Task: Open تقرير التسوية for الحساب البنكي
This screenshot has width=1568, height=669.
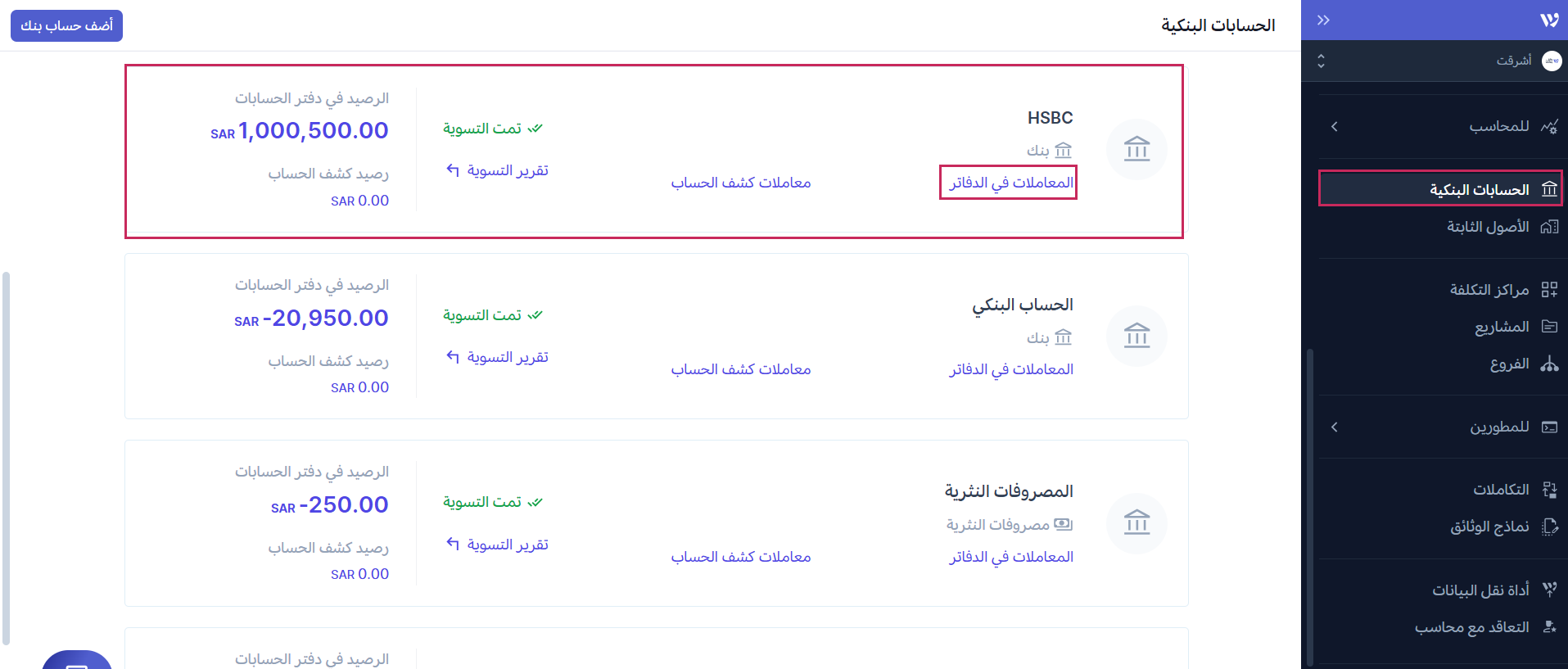Action: pyautogui.click(x=498, y=357)
